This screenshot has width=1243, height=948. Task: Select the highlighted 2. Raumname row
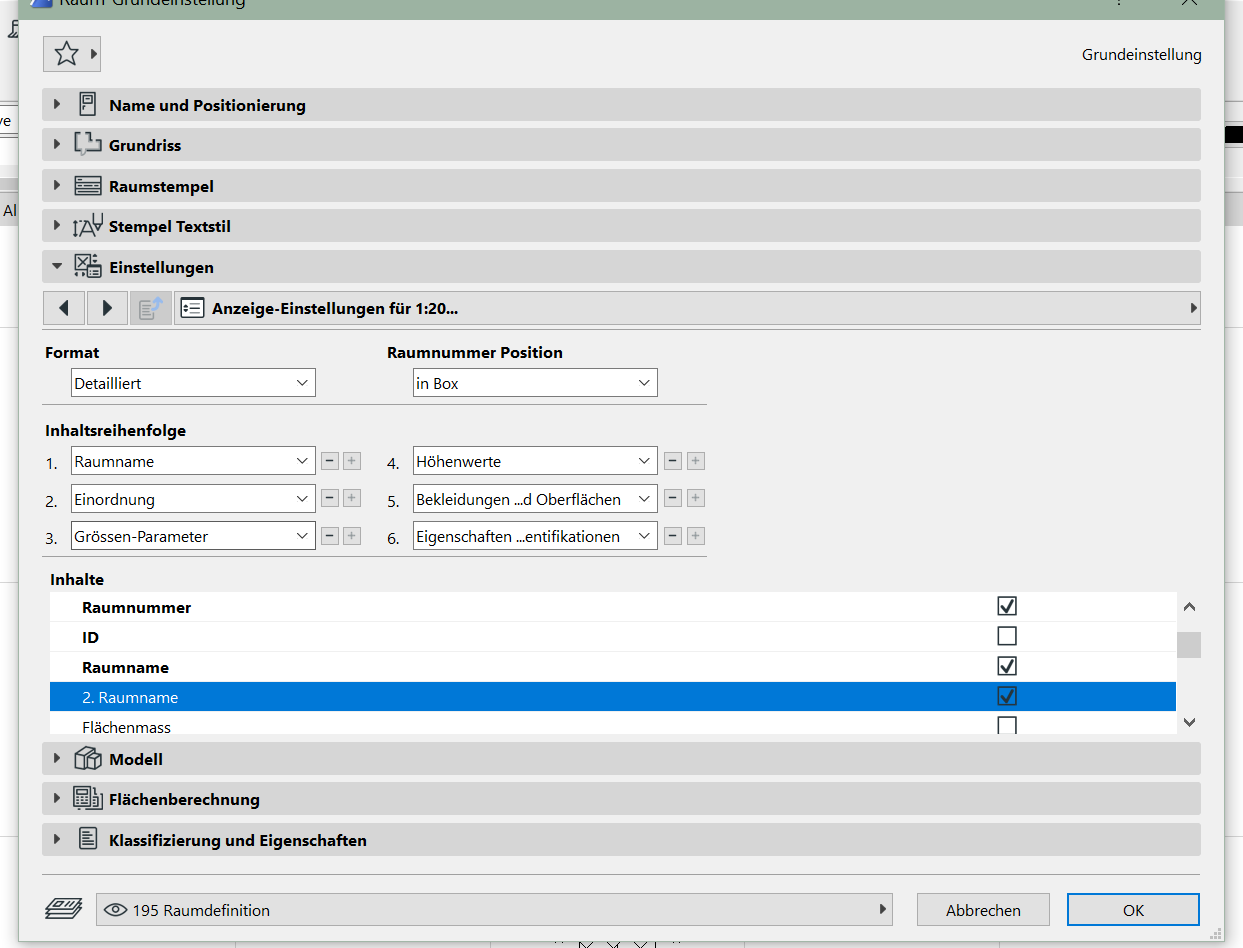[x=613, y=697]
